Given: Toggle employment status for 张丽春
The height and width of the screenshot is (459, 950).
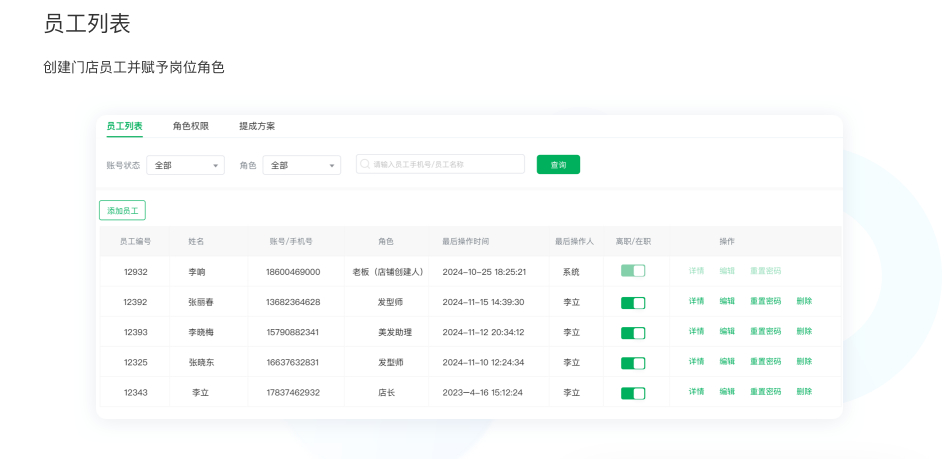Looking at the screenshot, I should (633, 302).
